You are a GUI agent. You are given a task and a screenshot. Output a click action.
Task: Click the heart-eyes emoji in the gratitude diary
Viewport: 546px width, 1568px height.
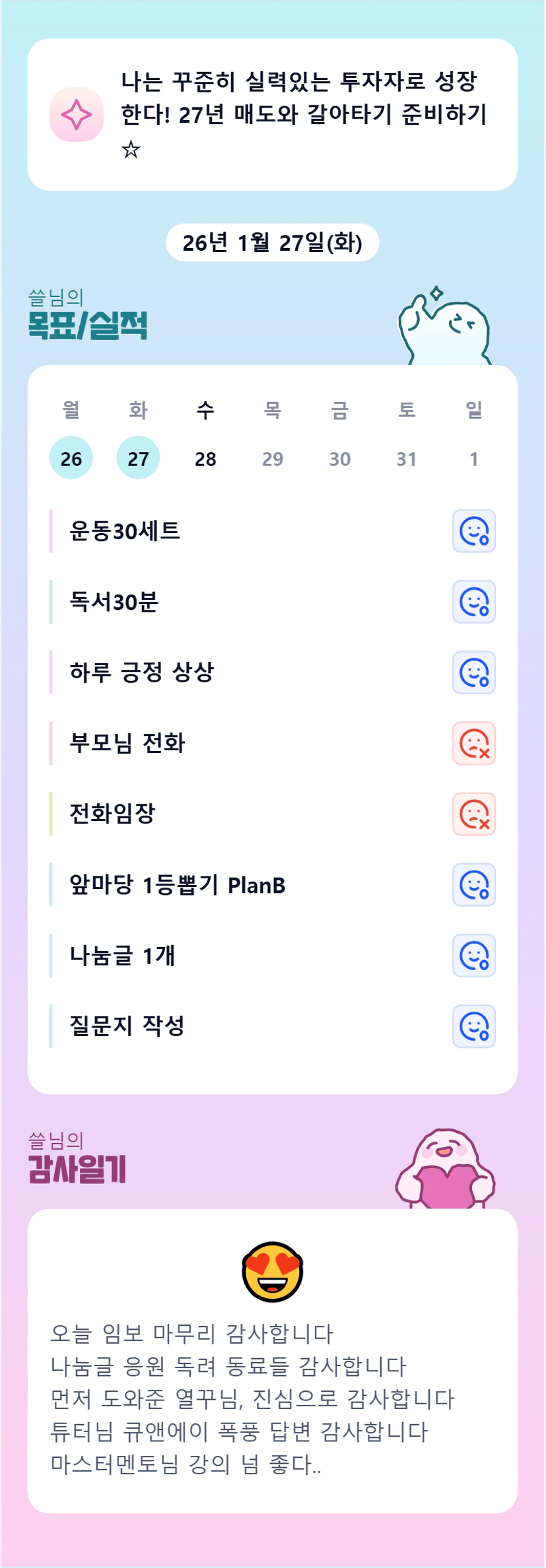273,1272
